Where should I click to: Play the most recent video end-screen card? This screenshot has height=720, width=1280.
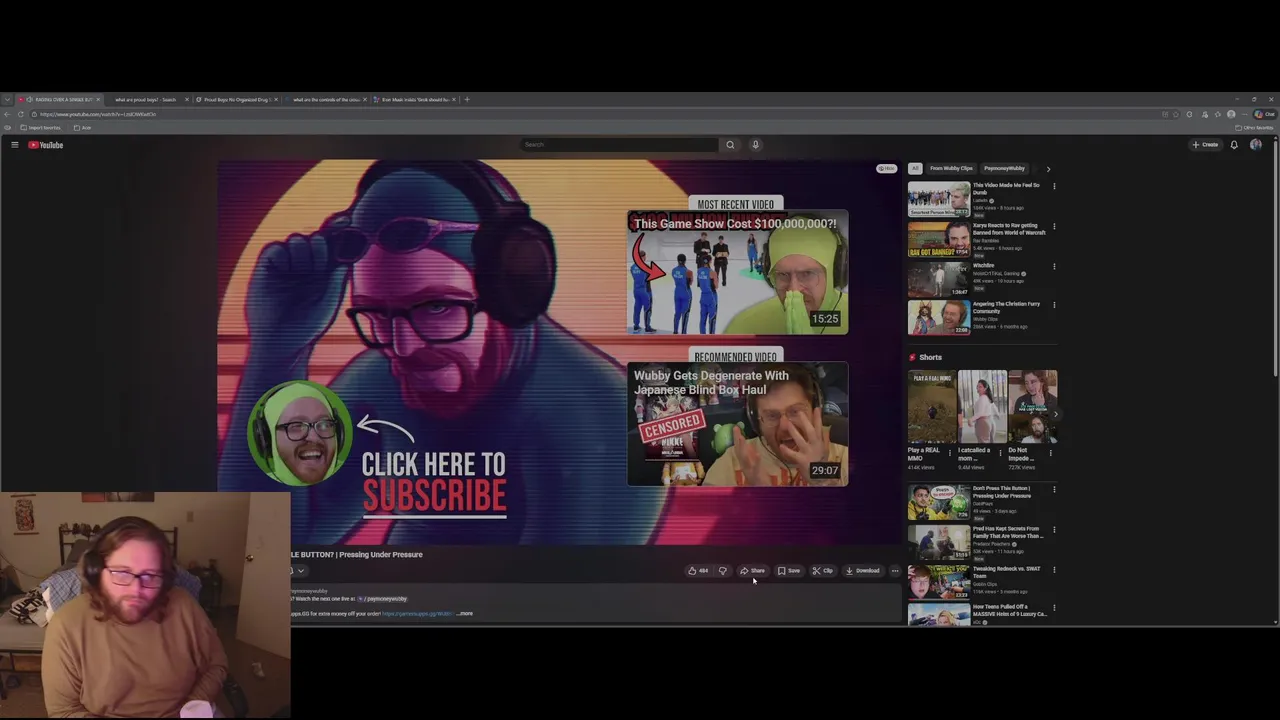point(738,273)
